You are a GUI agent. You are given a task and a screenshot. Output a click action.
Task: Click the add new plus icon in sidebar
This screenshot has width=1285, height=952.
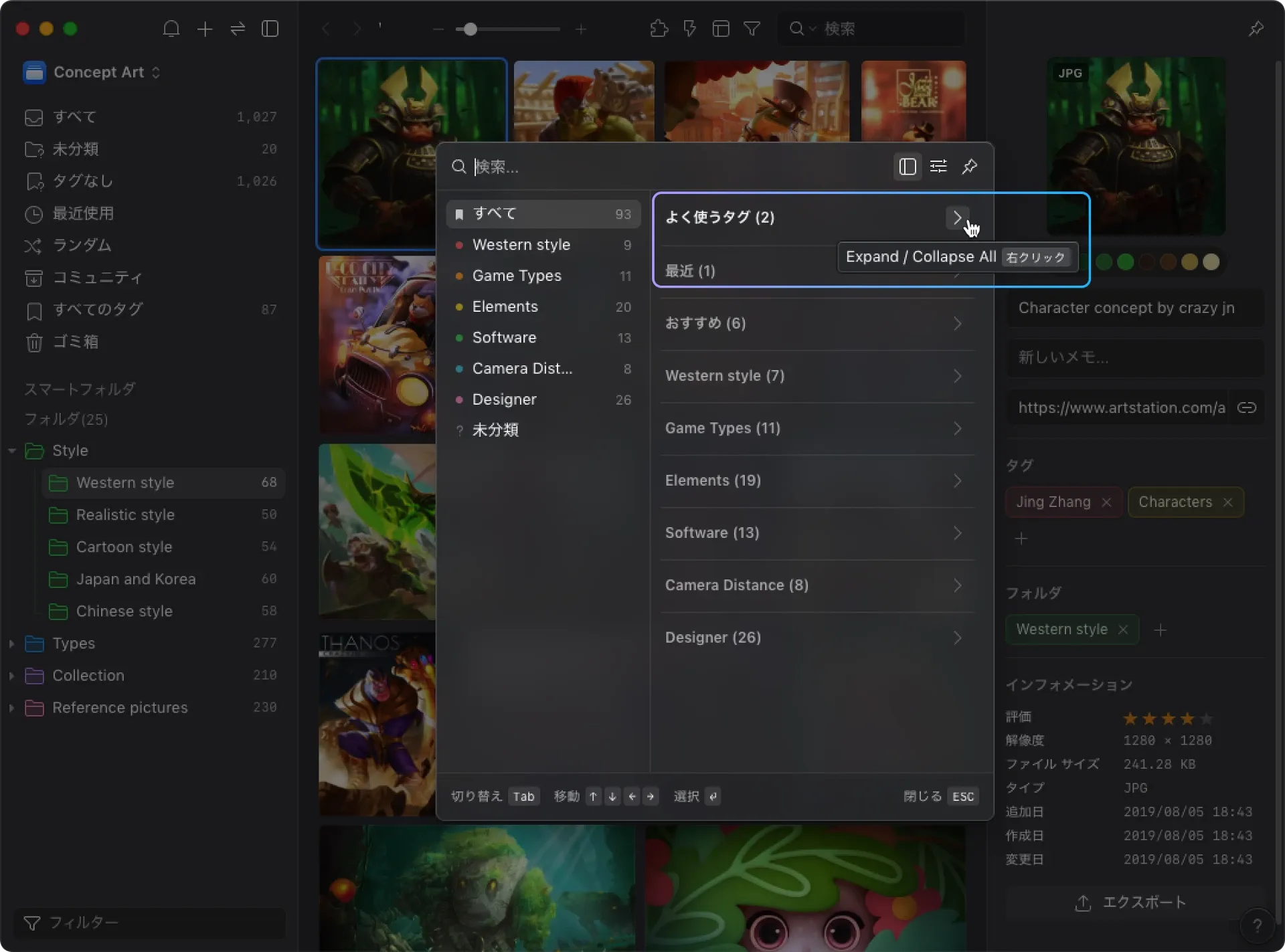click(x=205, y=29)
